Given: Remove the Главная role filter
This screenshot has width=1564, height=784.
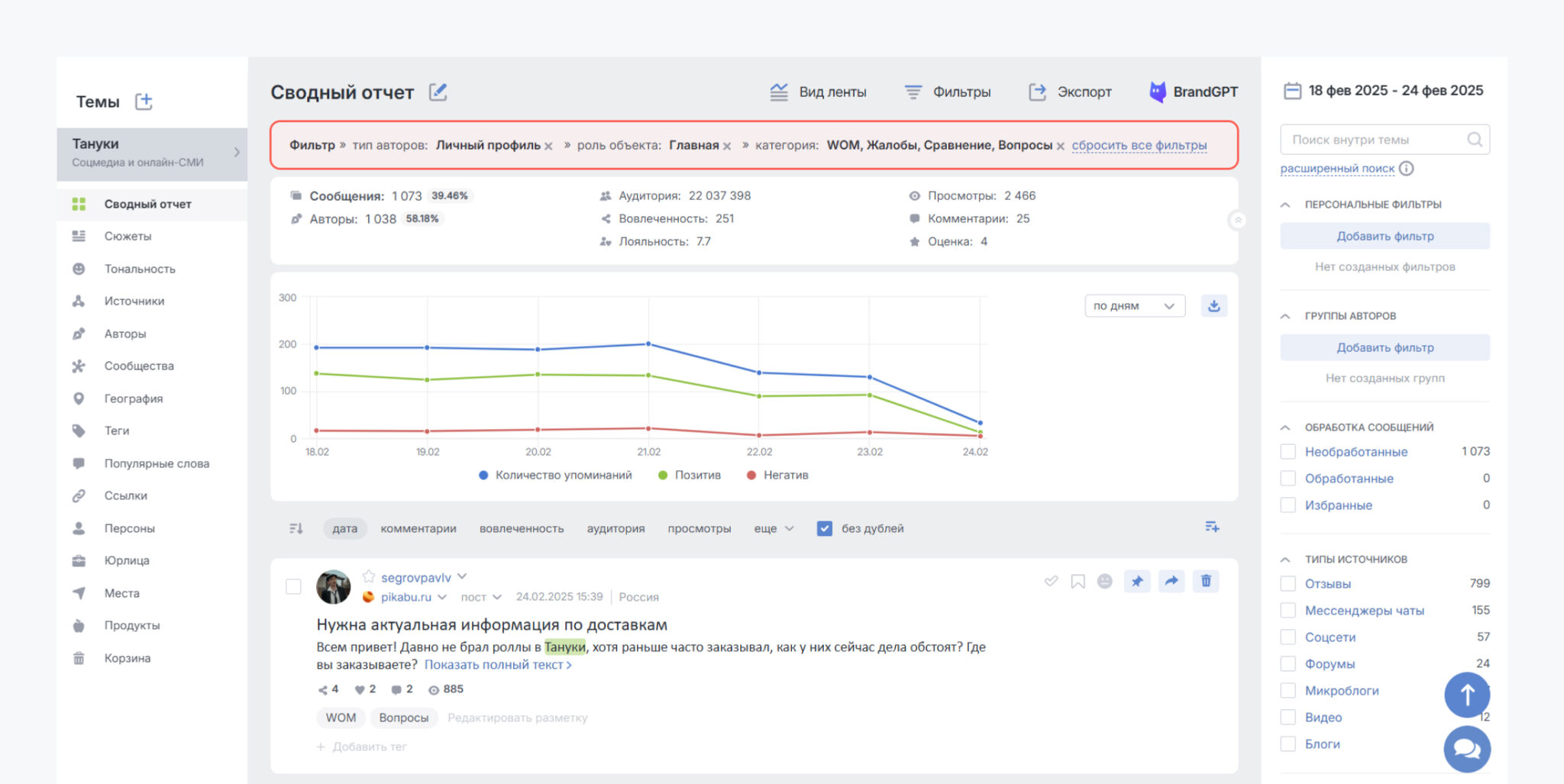Looking at the screenshot, I should pos(727,146).
